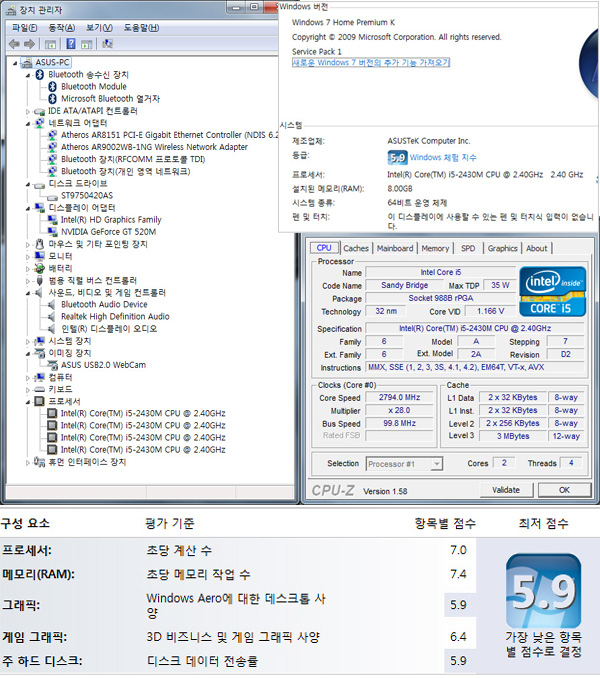Open the Windows 체험 지수 link
This screenshot has height=678, width=600.
[443, 157]
